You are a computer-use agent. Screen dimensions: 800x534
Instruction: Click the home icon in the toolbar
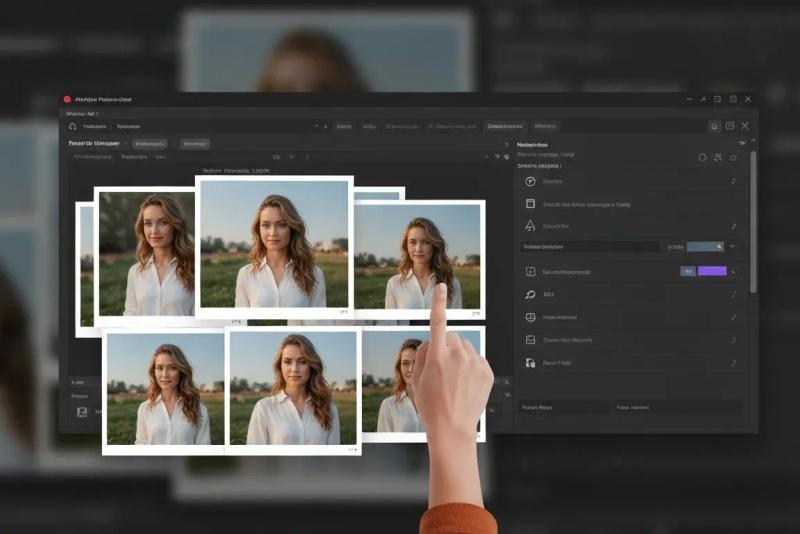(x=72, y=126)
